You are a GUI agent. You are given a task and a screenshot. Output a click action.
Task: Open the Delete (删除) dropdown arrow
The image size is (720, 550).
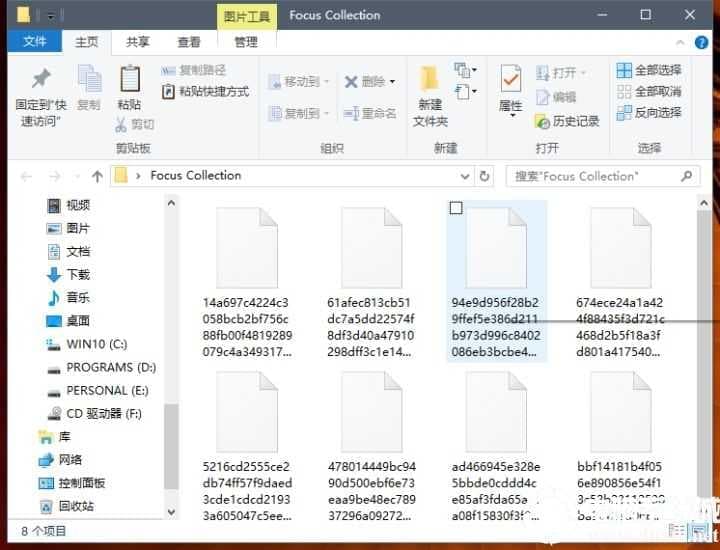point(393,82)
